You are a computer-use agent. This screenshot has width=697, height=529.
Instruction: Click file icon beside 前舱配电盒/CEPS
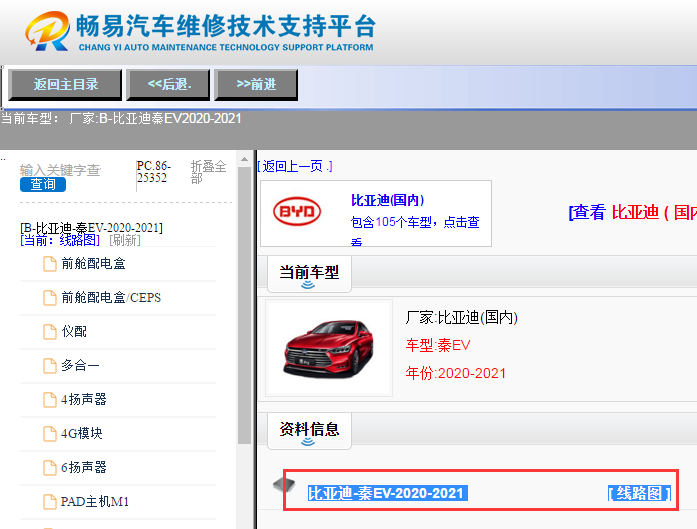50,298
